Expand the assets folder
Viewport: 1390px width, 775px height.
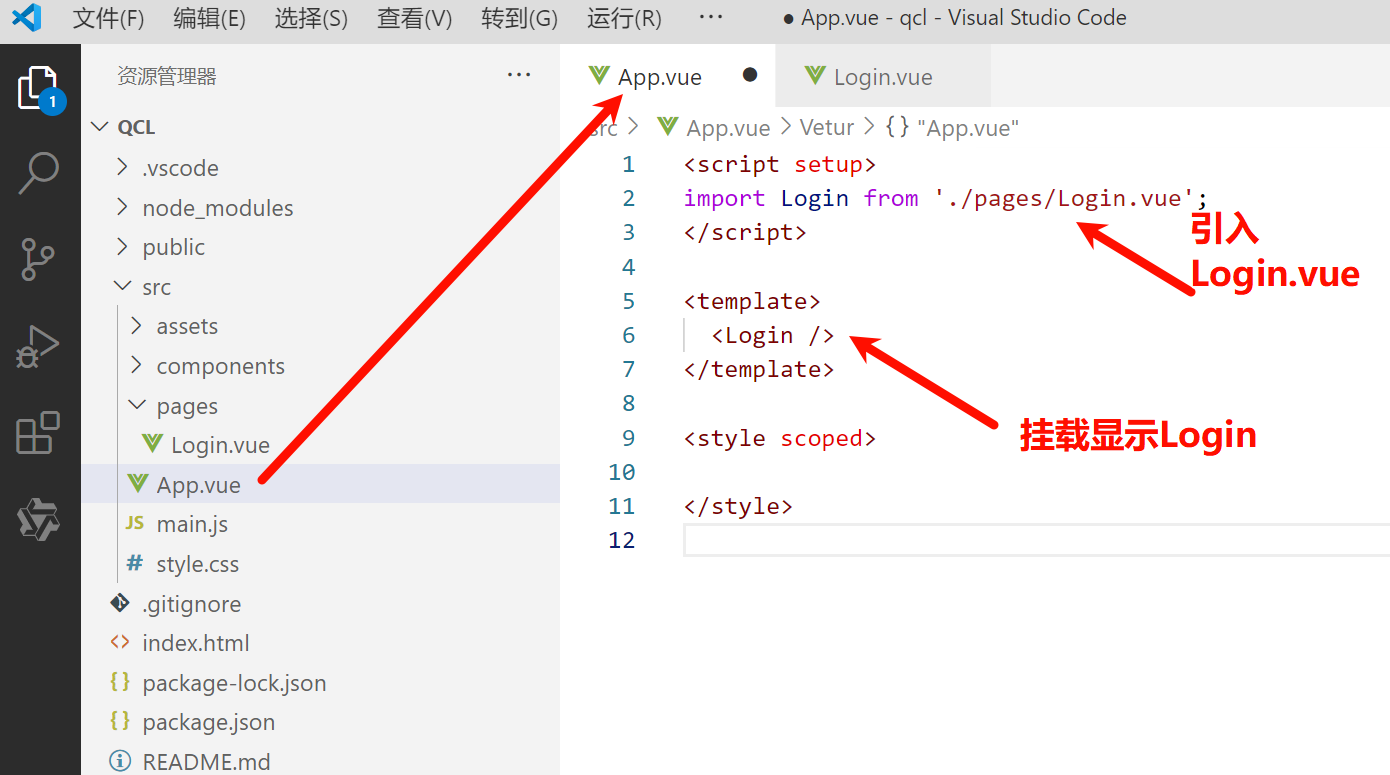[137, 325]
